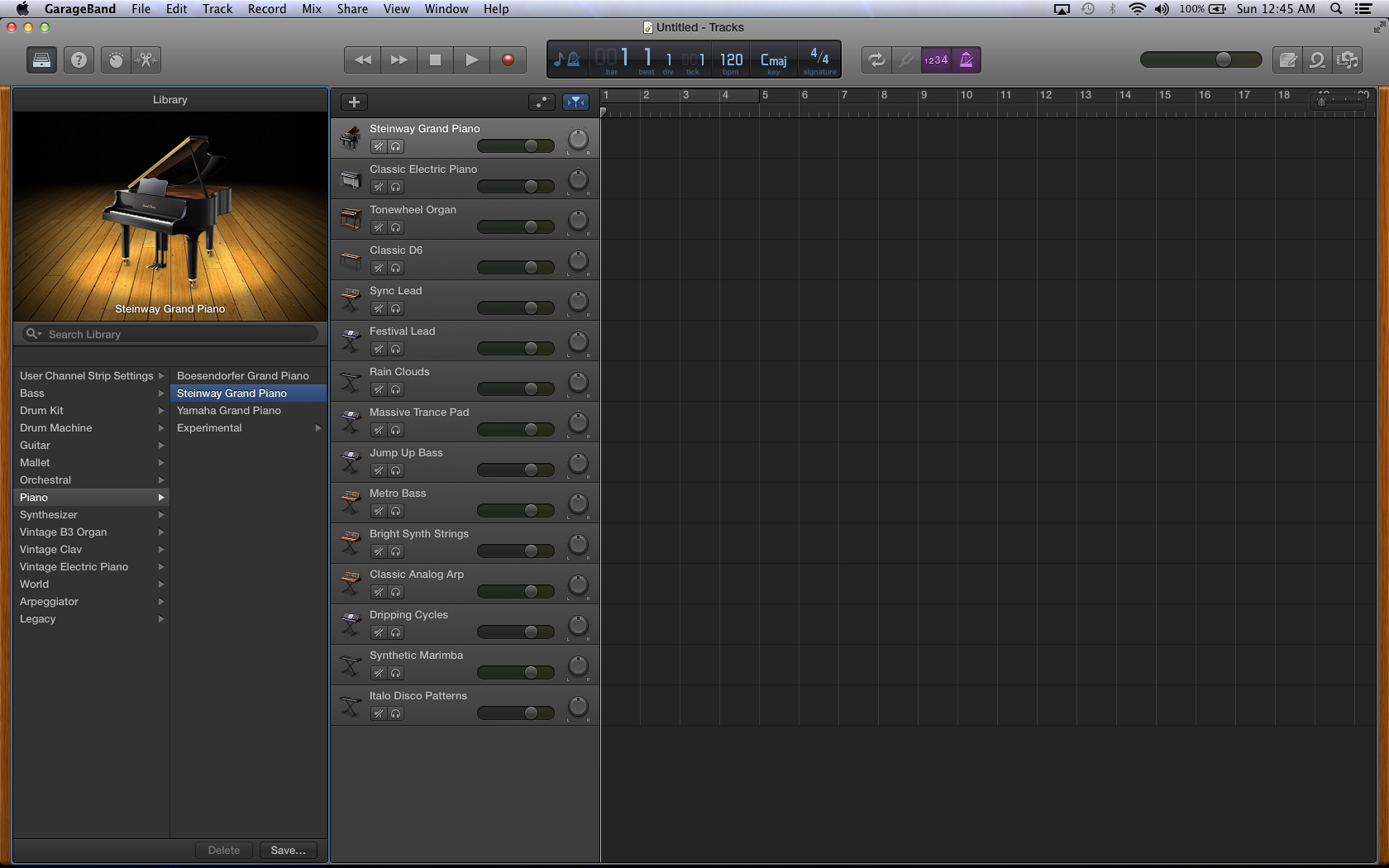Viewport: 1389px width, 868px height.
Task: Select Sync Lead track icon
Action: tap(351, 300)
